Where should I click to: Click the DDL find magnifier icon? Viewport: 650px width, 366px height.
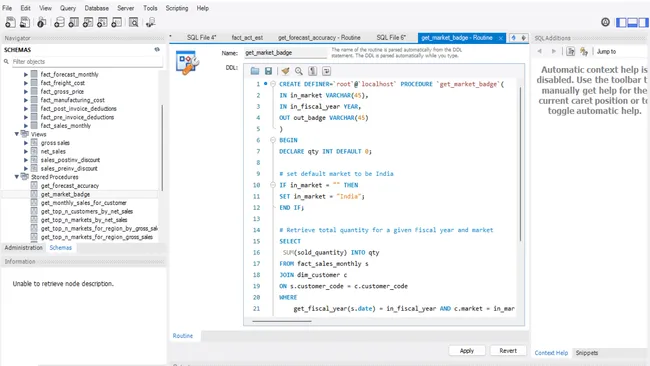tap(299, 71)
